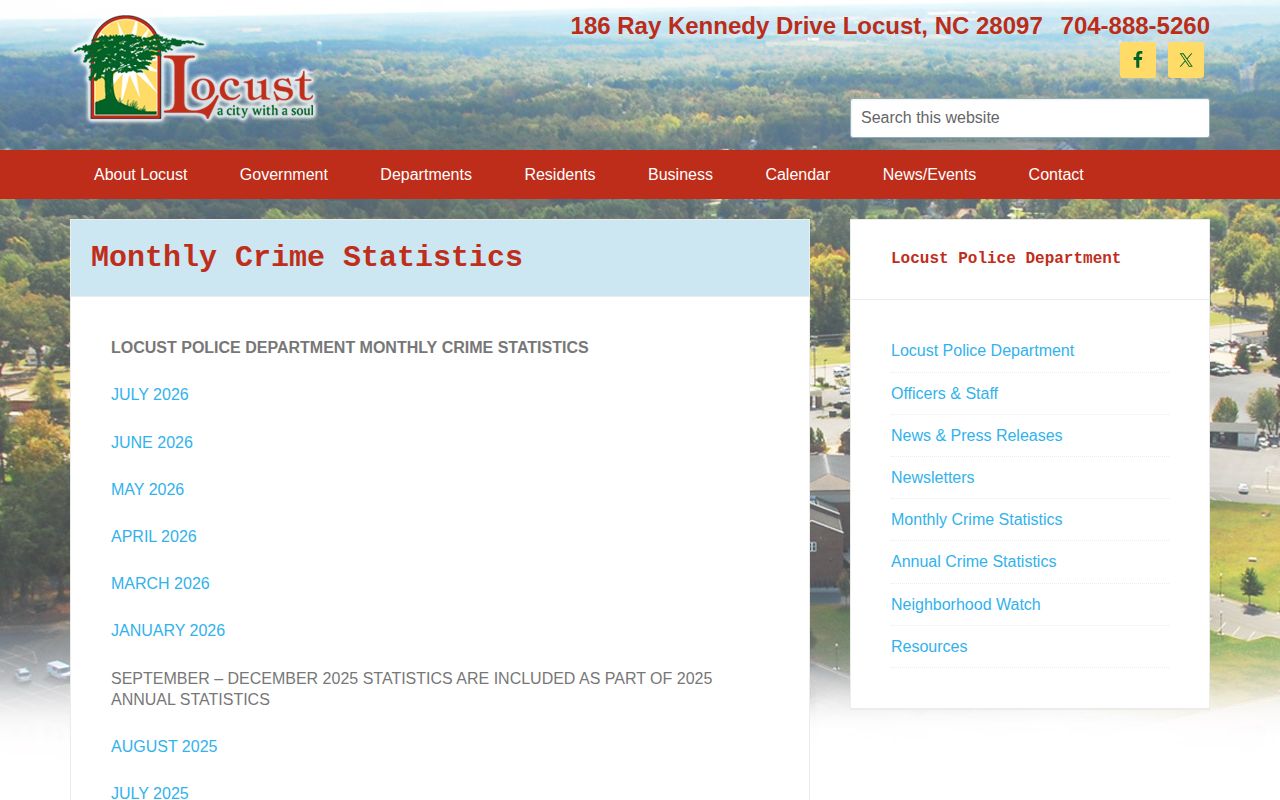Click the Monthly Crime Statistics page heading
Screen dimensions: 1280x800
(x=306, y=257)
